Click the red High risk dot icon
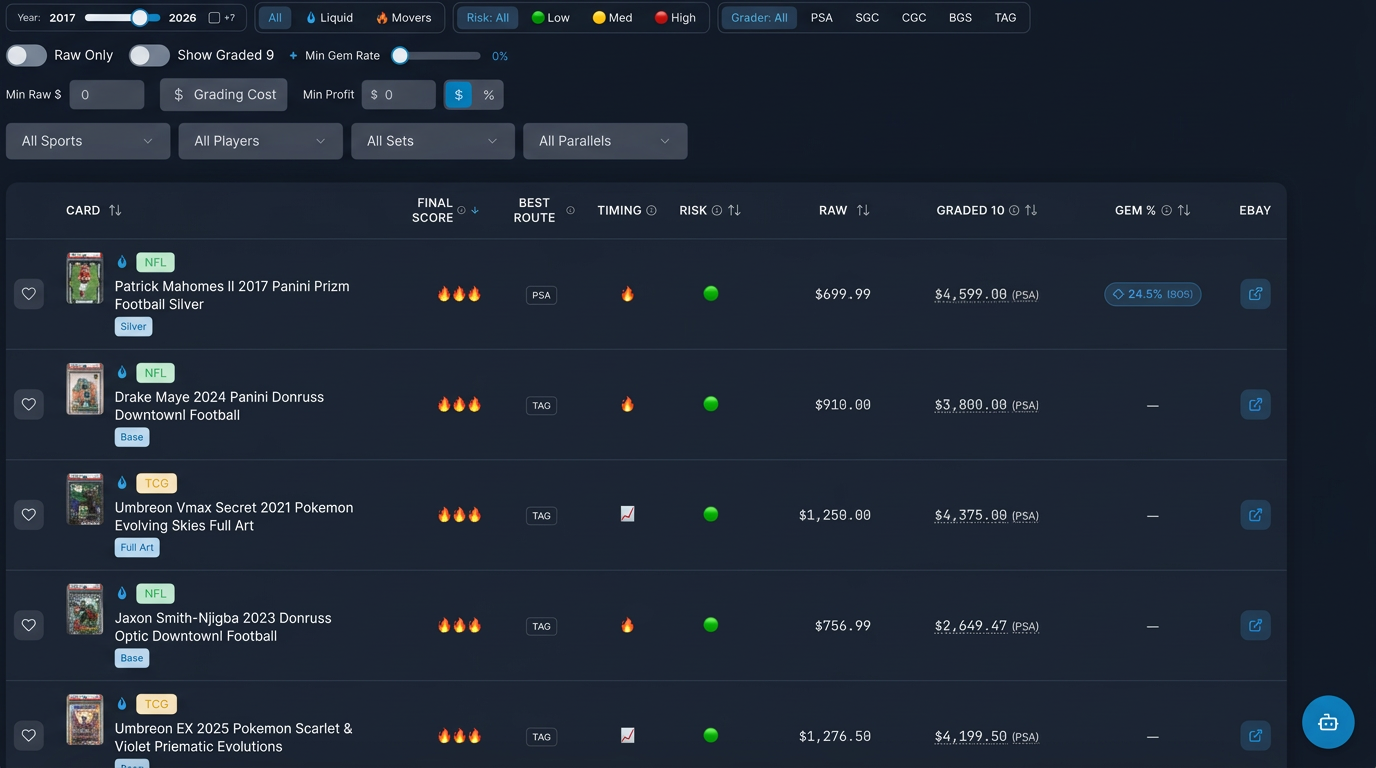 coord(661,17)
